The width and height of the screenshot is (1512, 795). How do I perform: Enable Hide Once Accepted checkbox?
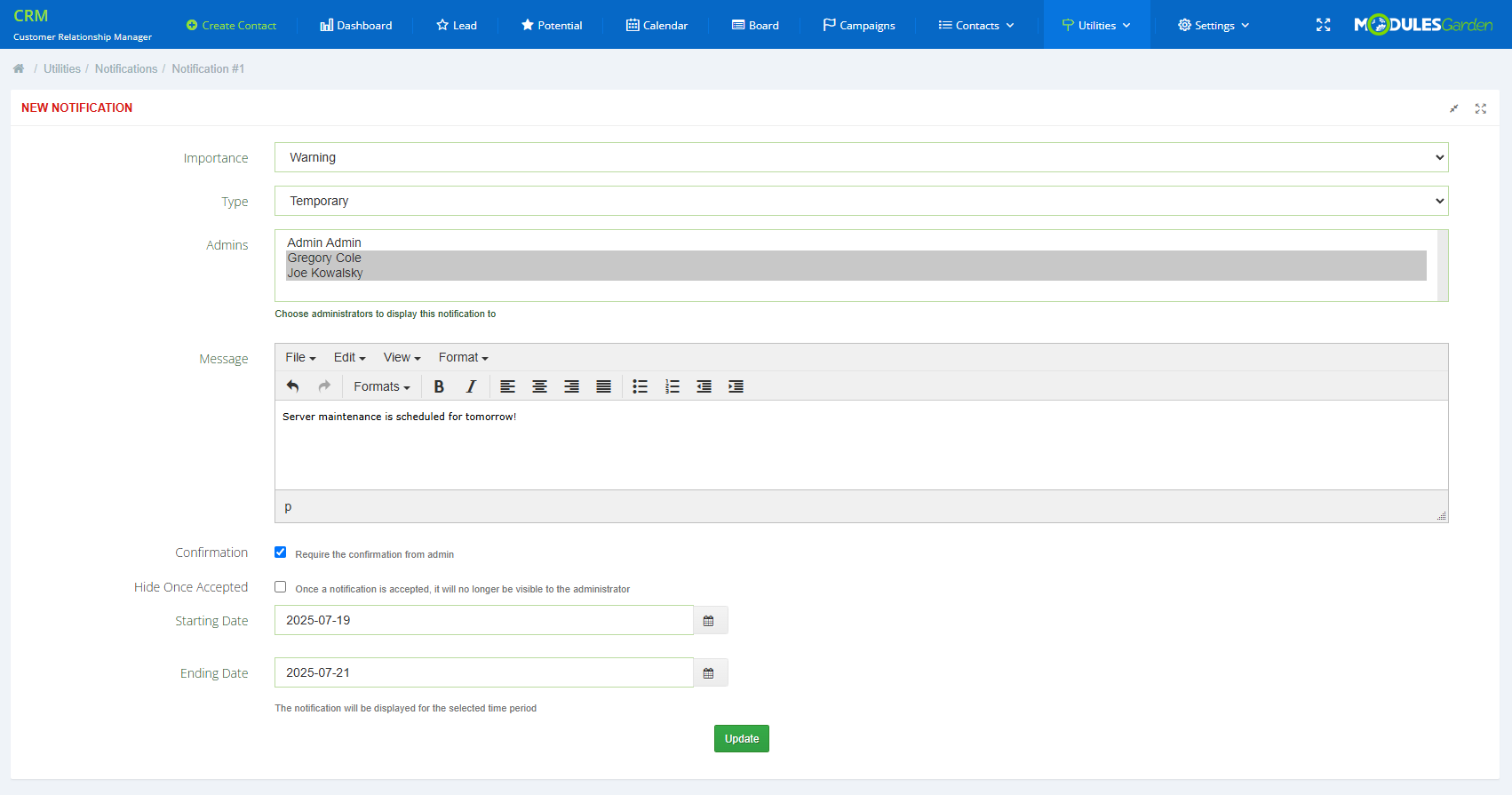click(281, 587)
